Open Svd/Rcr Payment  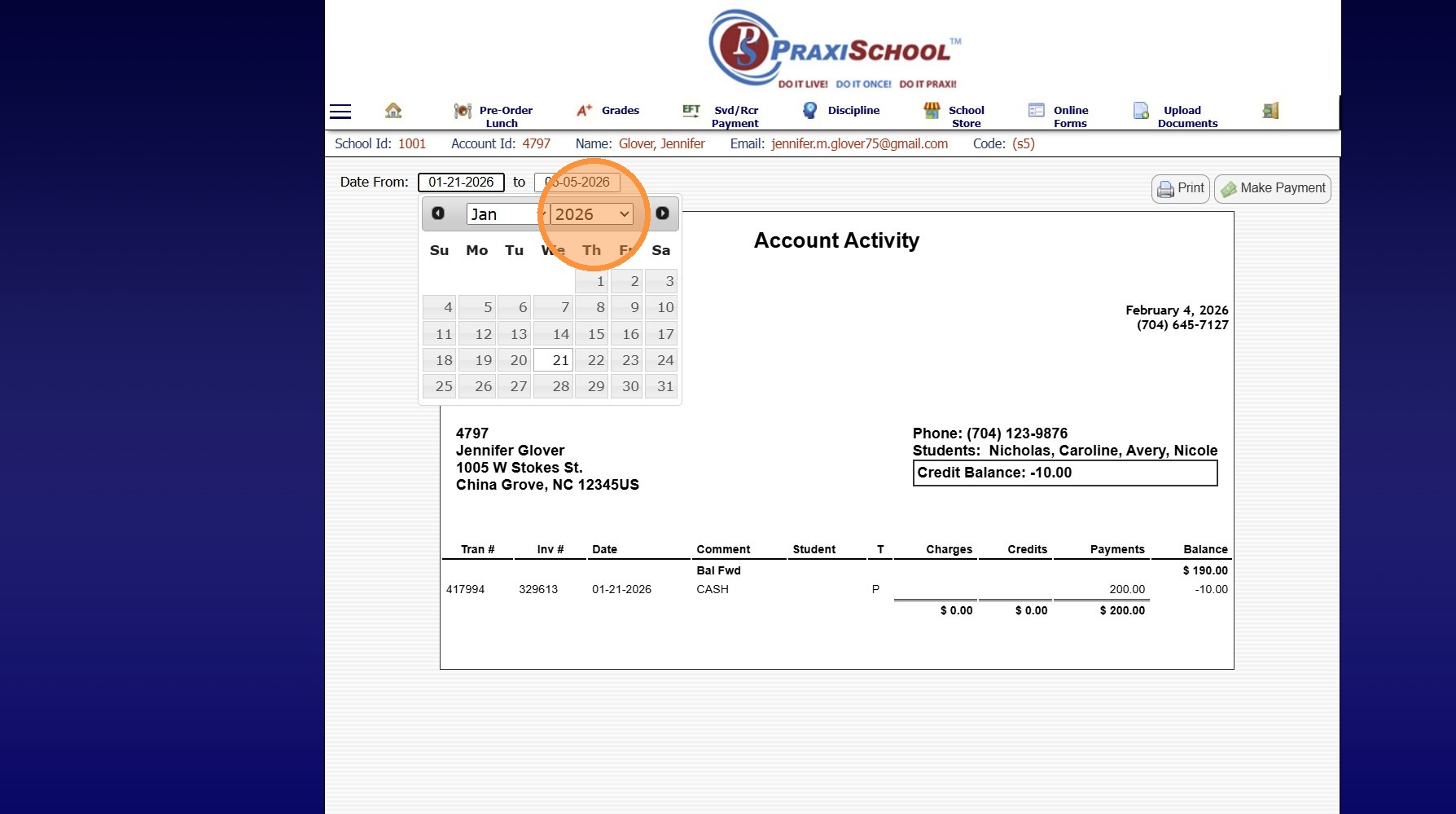[721, 117]
